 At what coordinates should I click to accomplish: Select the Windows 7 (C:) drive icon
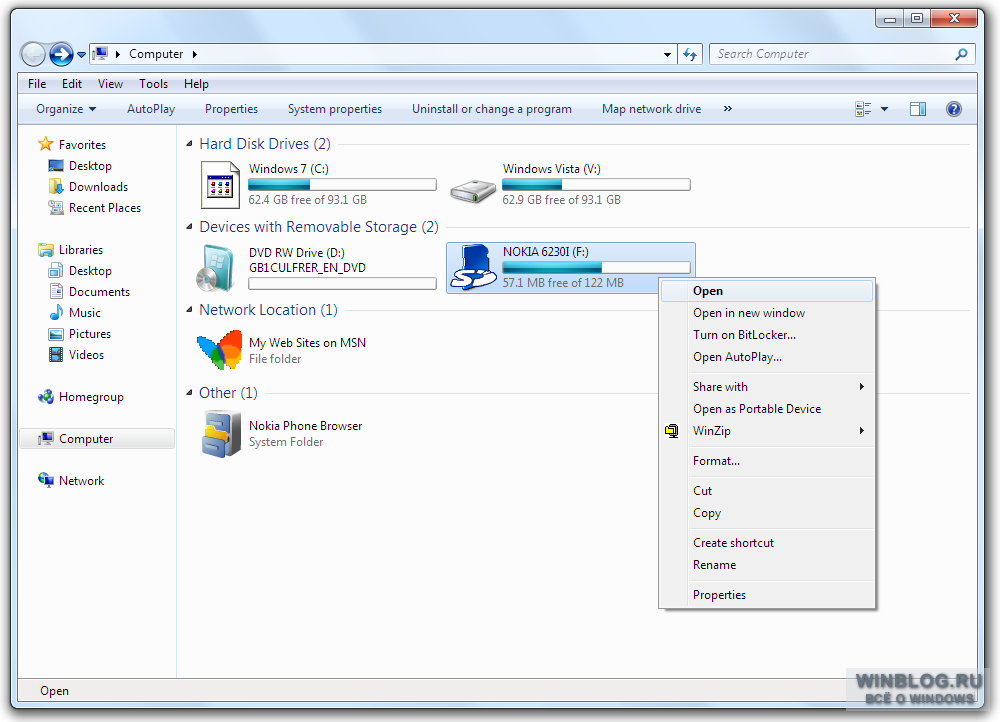pyautogui.click(x=220, y=185)
